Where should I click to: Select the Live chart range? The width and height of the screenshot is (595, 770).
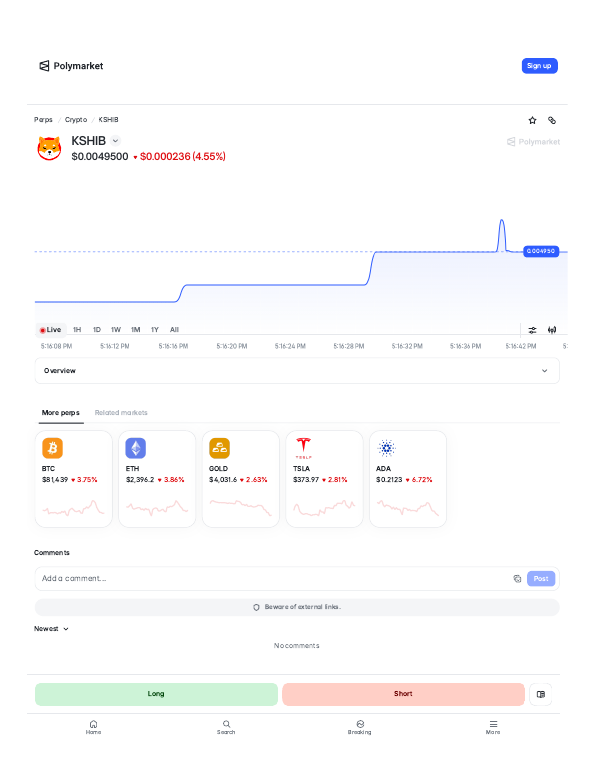[x=51, y=330]
